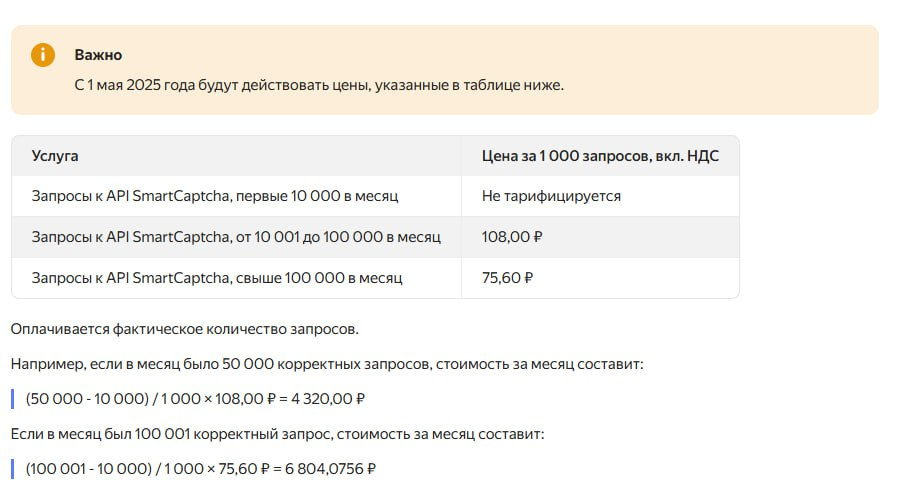This screenshot has width=903, height=489.
Task: Click the formula giving 4 320,00 ₽
Action: click(195, 399)
